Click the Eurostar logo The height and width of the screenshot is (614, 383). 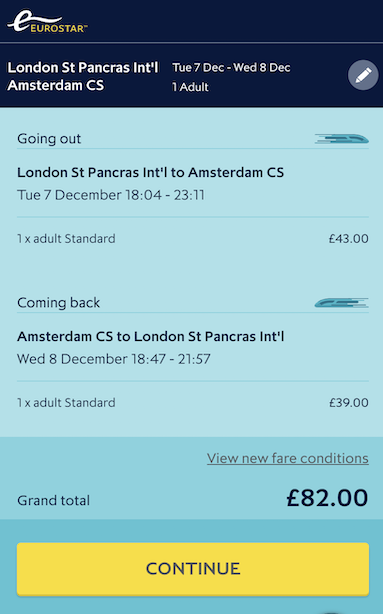pos(47,22)
